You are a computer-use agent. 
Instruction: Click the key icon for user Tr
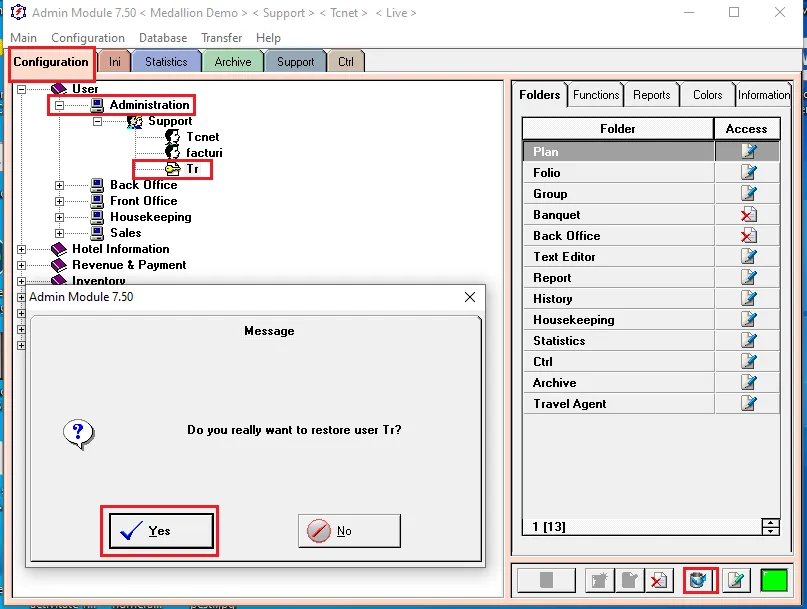pos(172,169)
